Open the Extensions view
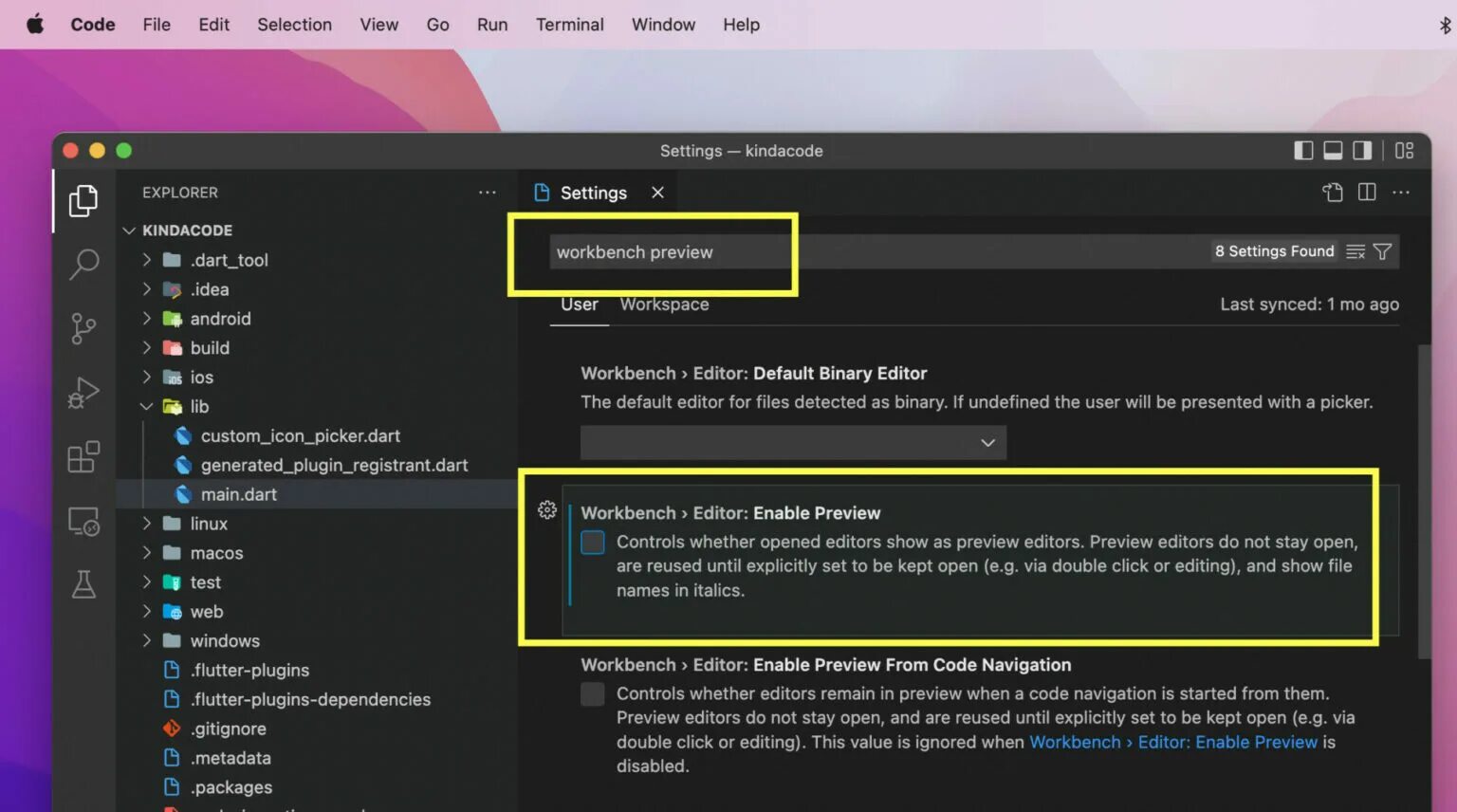This screenshot has height=812, width=1457. coord(83,457)
